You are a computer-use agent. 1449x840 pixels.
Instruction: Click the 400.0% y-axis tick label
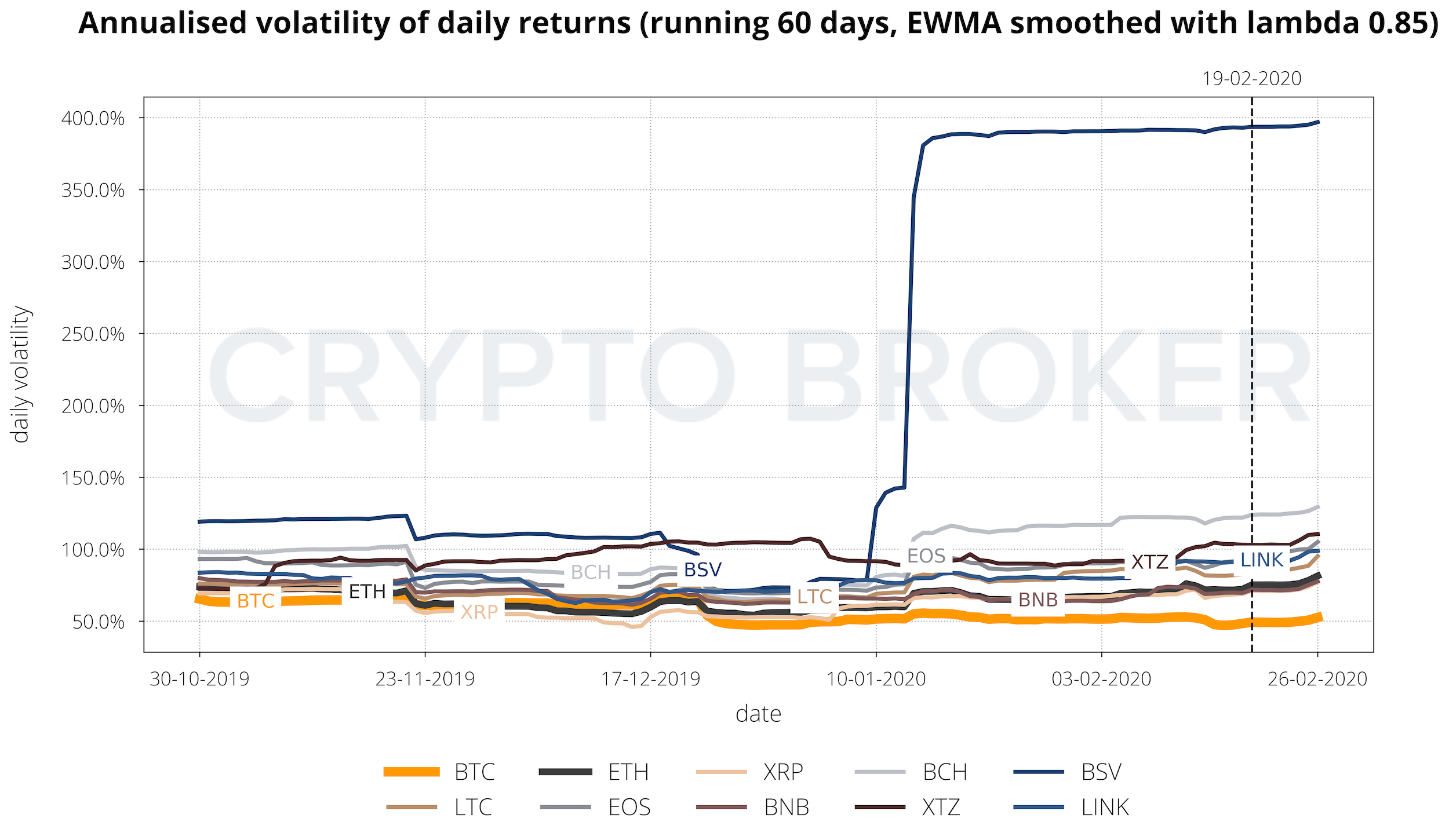pyautogui.click(x=93, y=119)
